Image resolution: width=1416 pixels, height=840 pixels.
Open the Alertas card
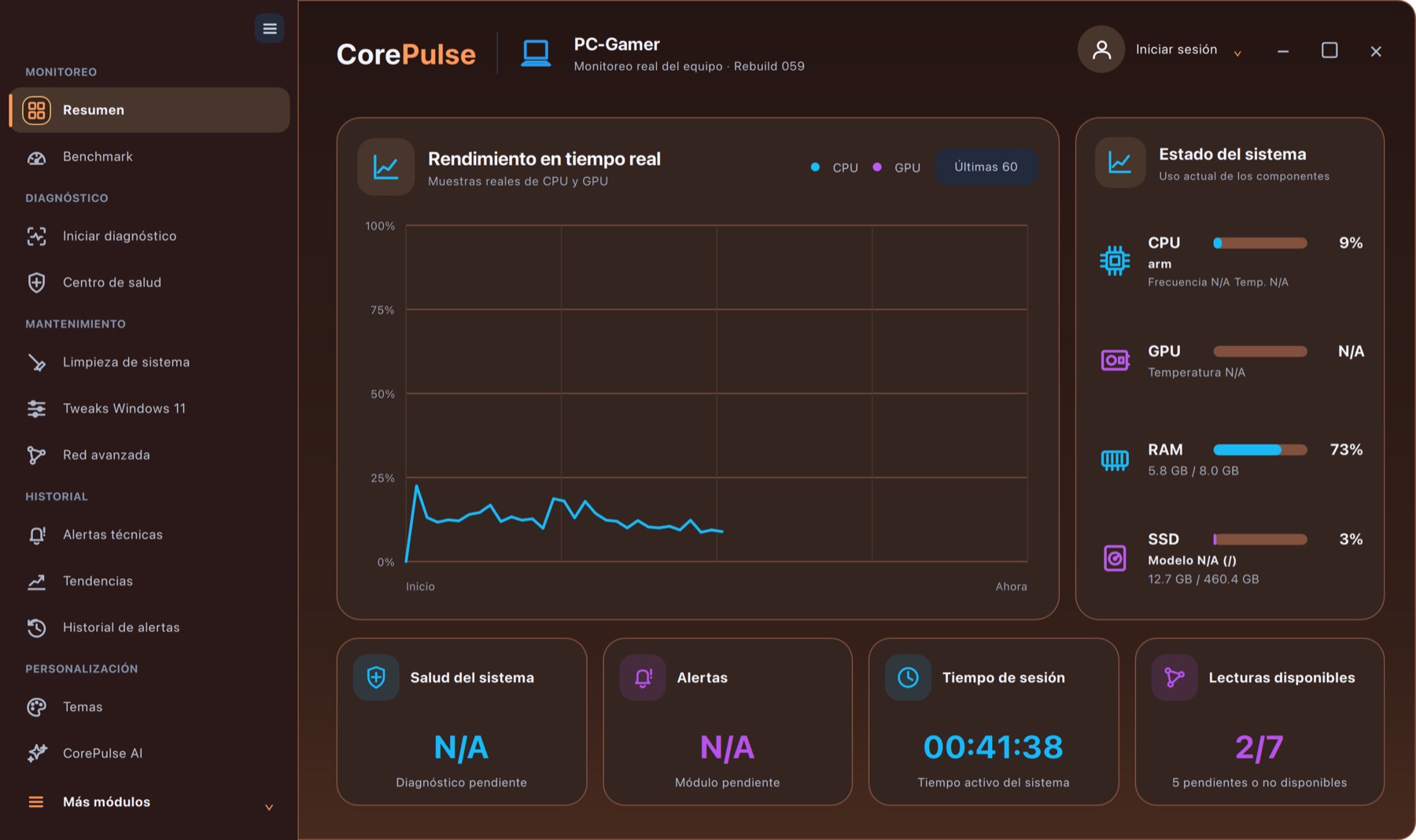click(728, 722)
